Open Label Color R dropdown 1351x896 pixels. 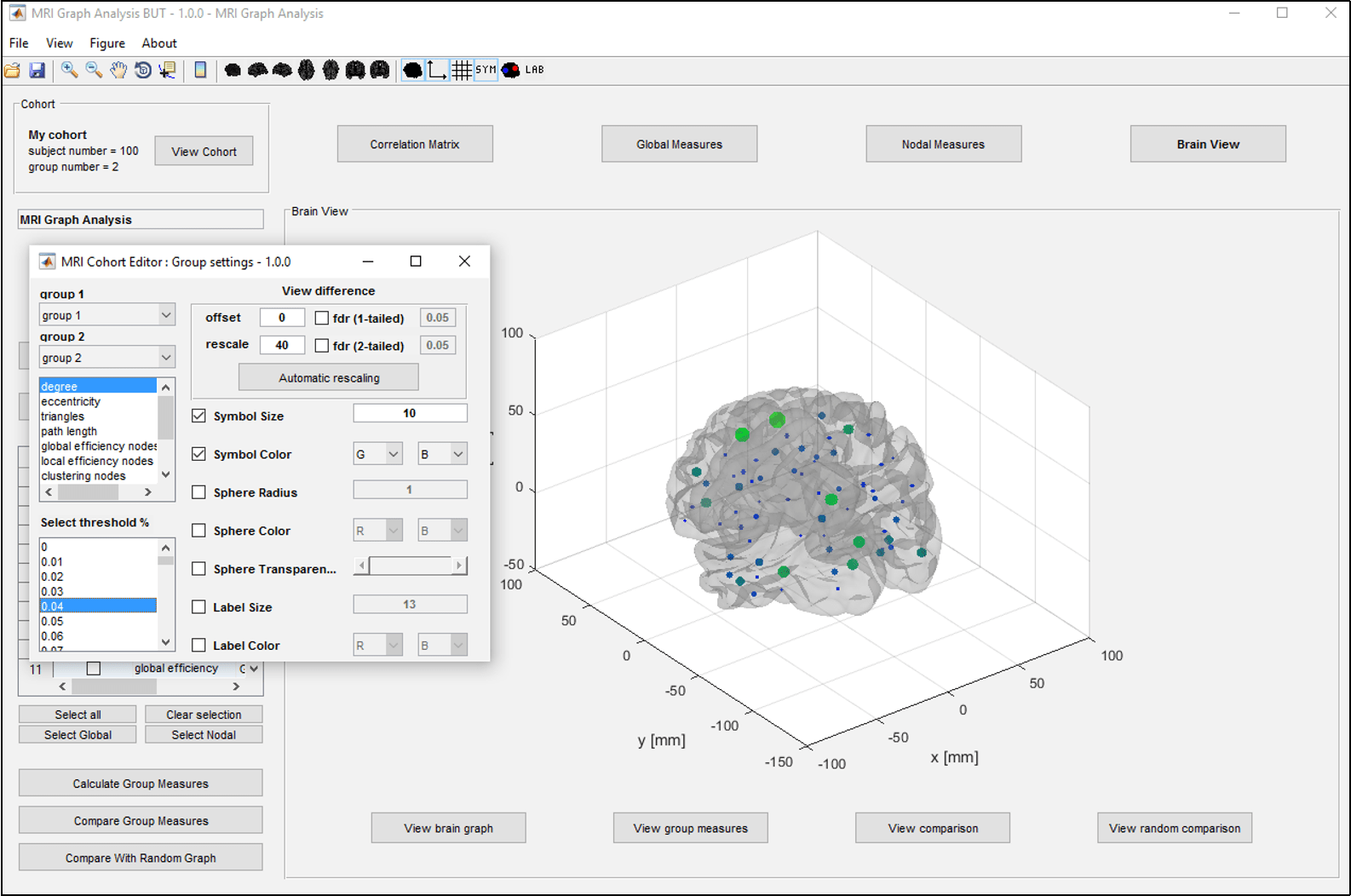(x=378, y=646)
